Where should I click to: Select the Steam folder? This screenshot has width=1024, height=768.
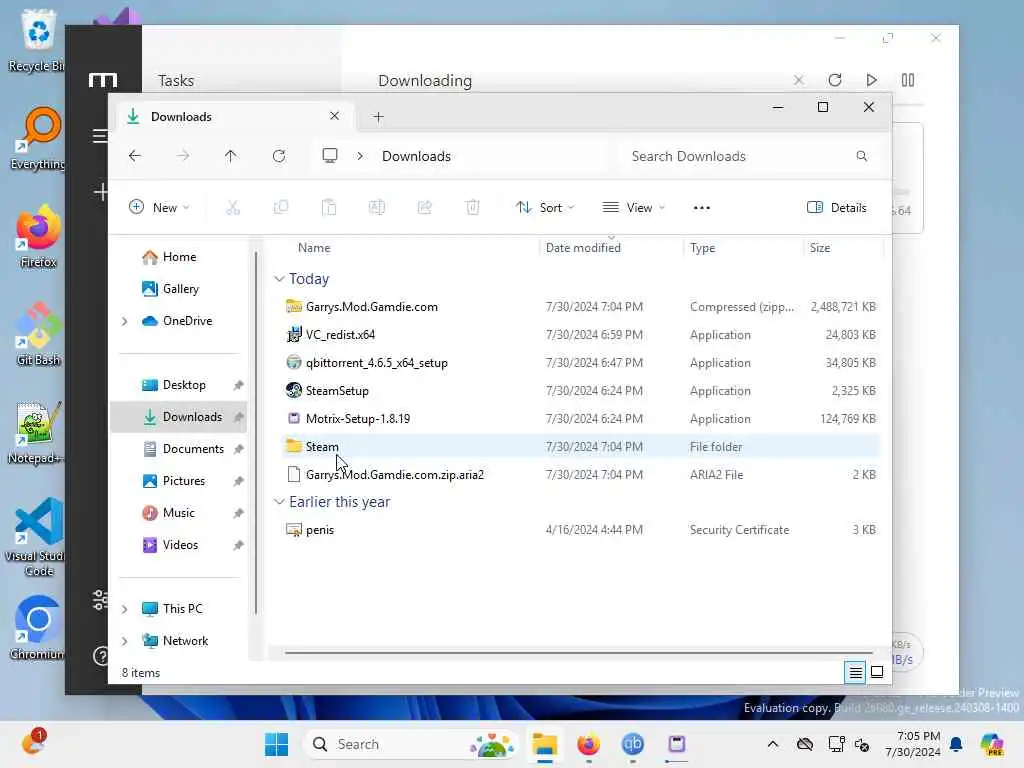click(x=581, y=447)
